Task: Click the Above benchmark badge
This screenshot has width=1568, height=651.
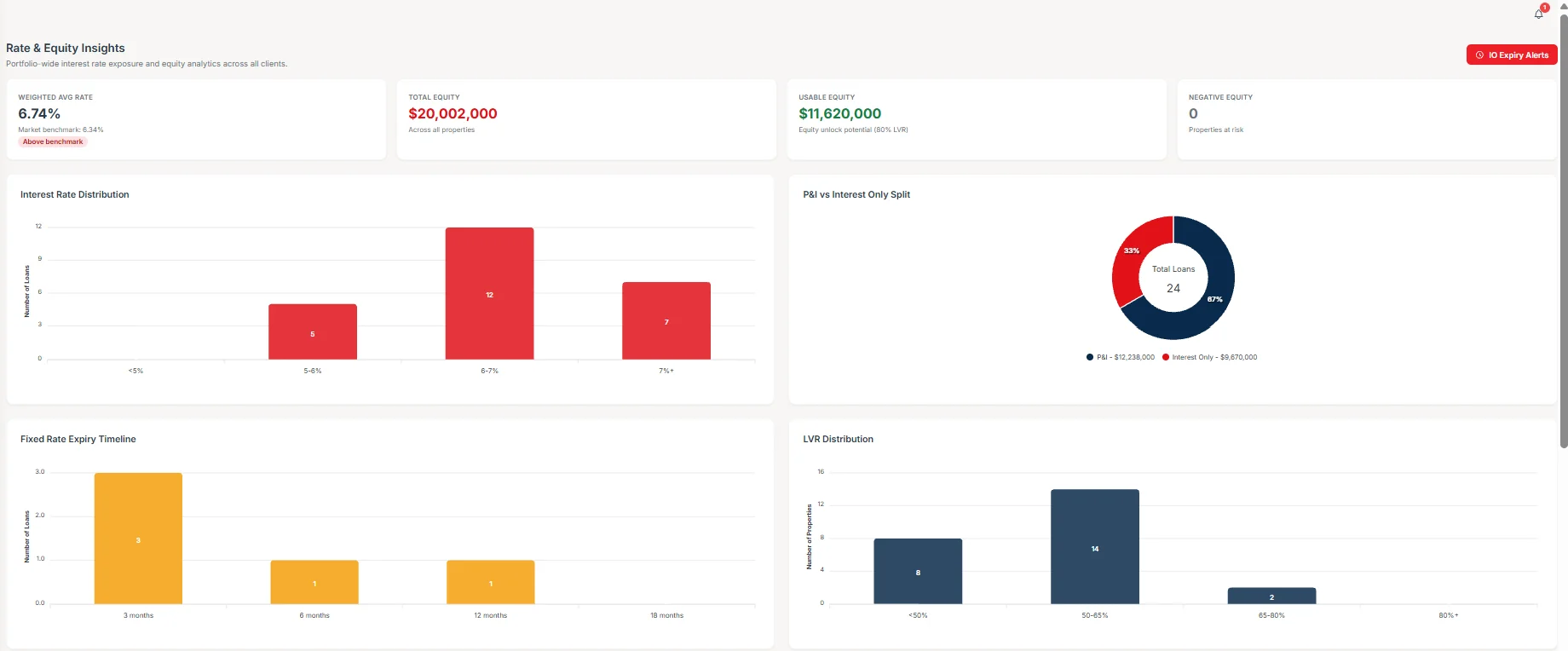Action: 53,141
